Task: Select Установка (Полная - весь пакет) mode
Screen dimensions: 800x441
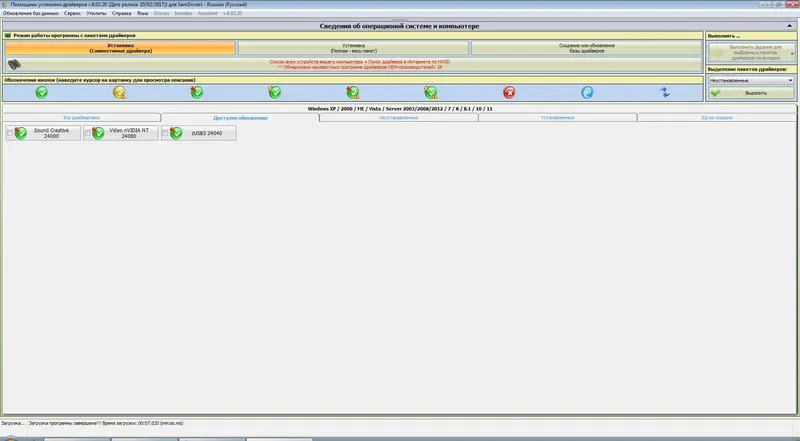Action: (353, 48)
